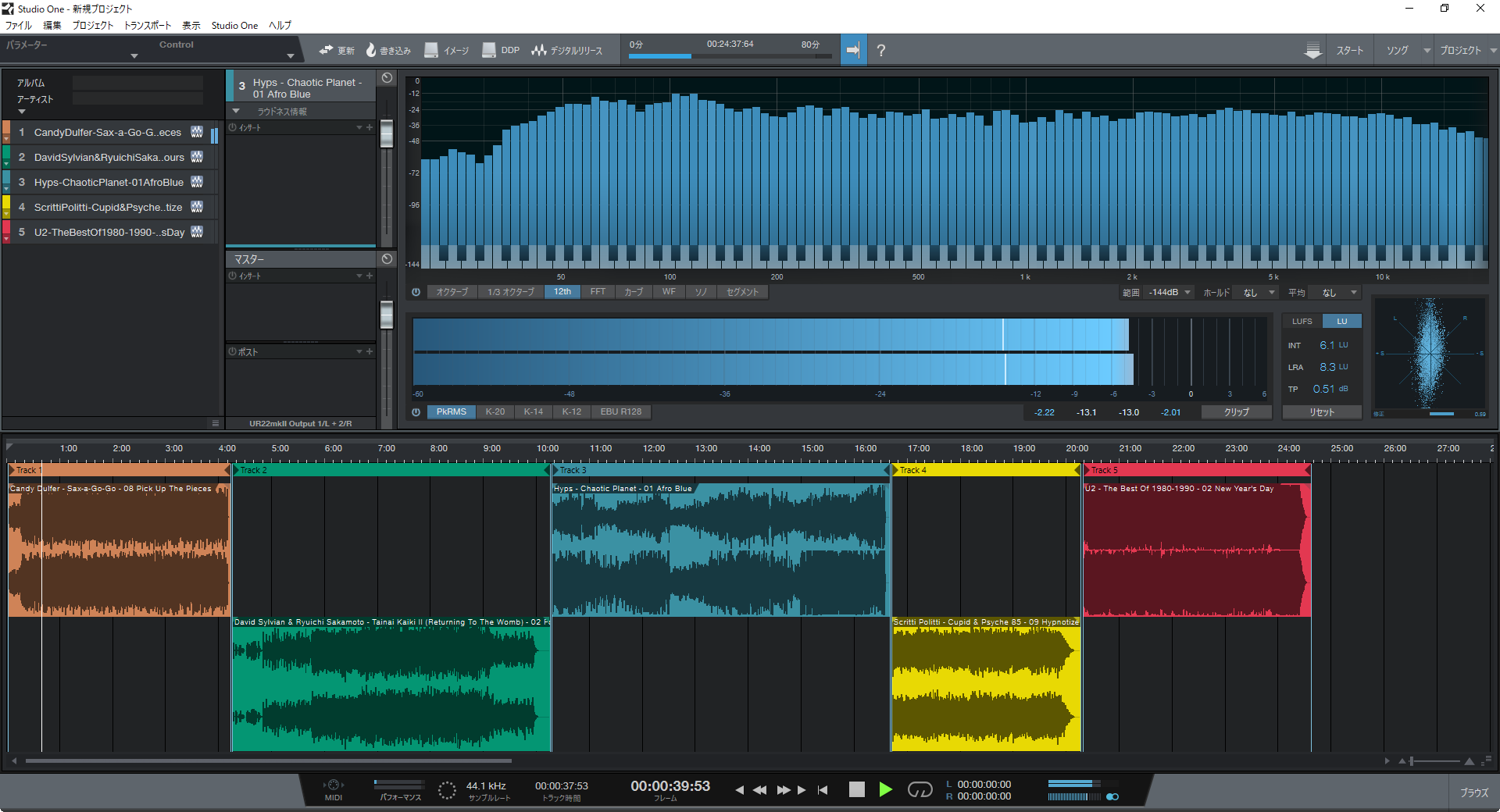This screenshot has height=812, width=1500.
Task: Toggle the master インサート power button
Action: (x=233, y=276)
